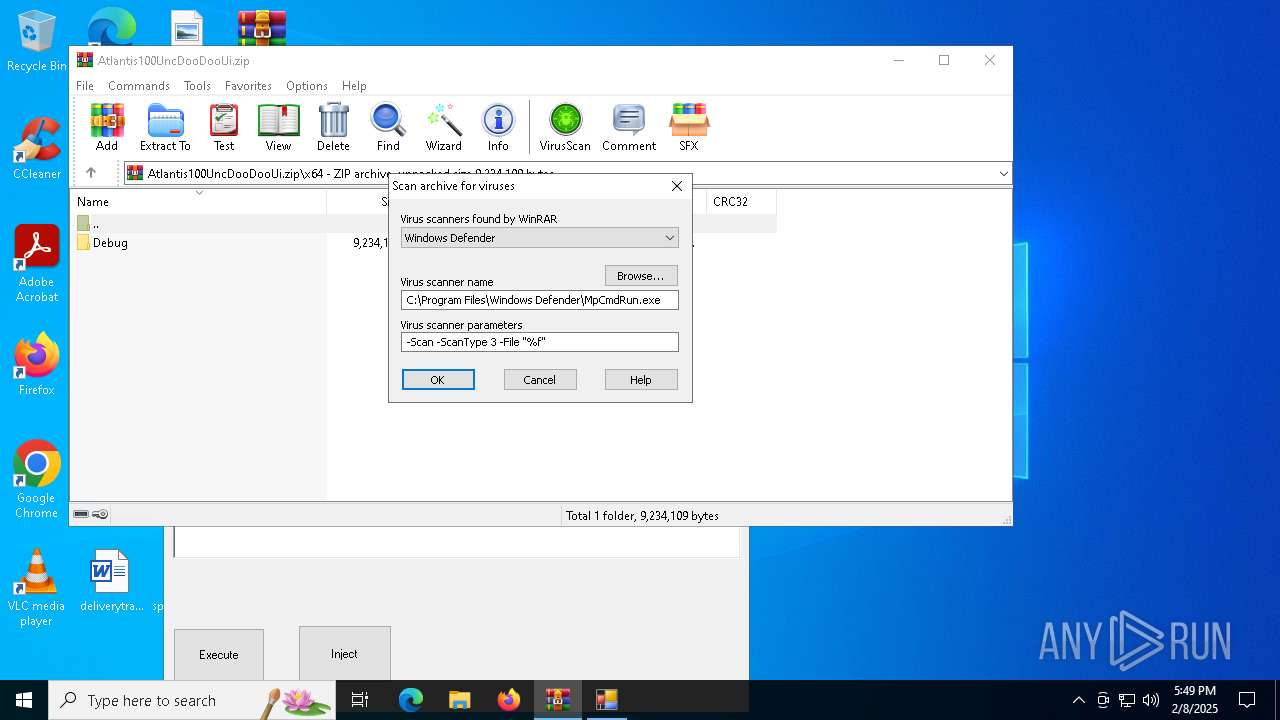
Task: Open CCleaner desktop shortcut
Action: [x=37, y=149]
